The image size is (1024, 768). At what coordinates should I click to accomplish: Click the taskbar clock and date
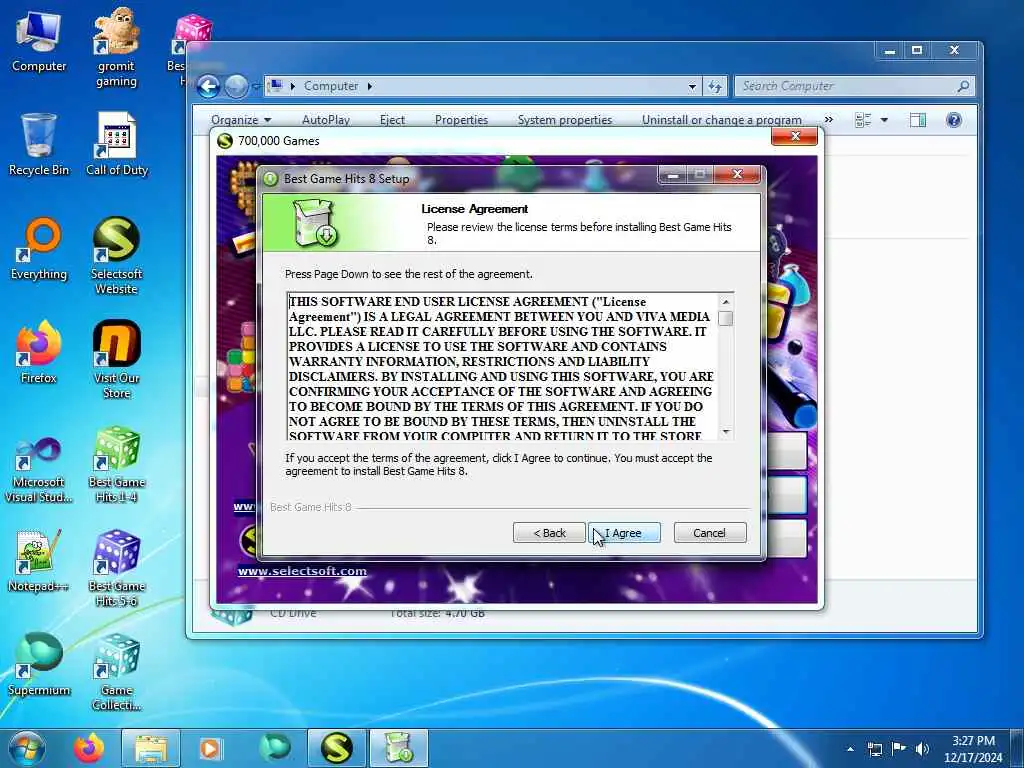pos(973,749)
